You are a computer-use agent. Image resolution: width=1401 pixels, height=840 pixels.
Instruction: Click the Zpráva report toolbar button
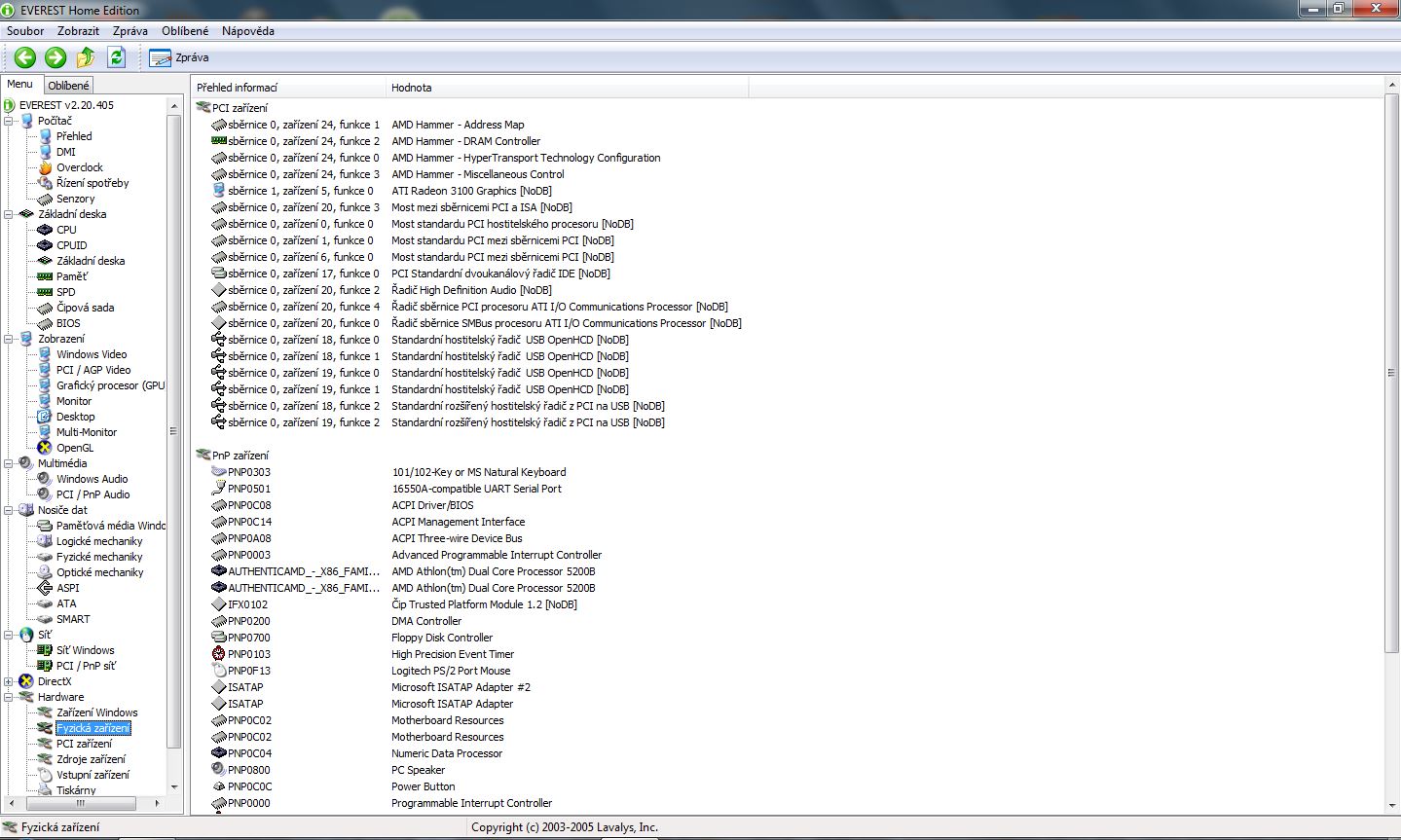(x=179, y=57)
